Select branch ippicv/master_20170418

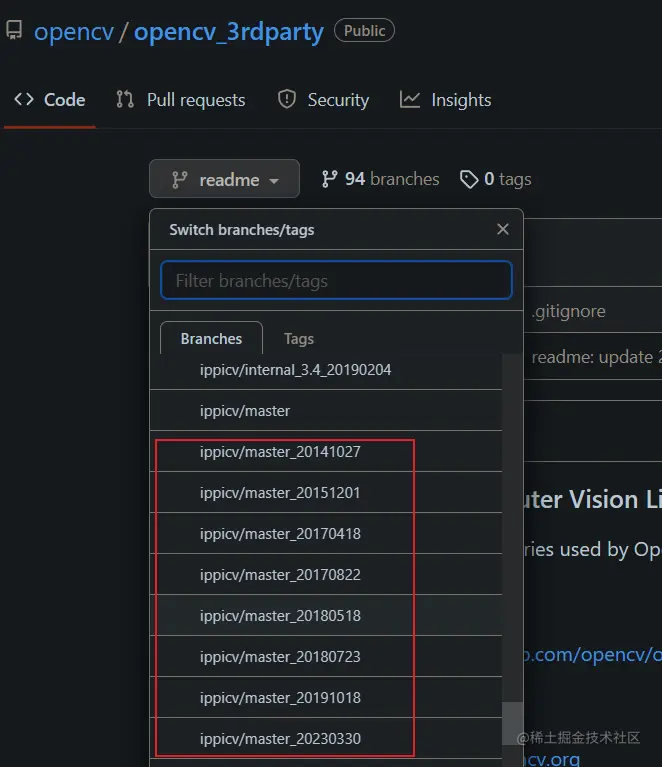326,534
